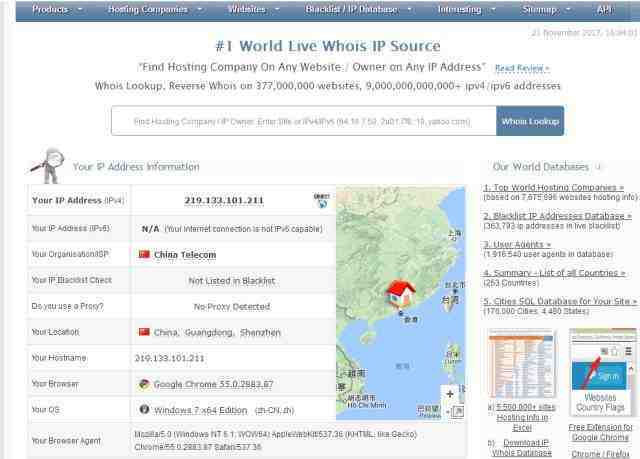Expand the Products dropdown arrow

tap(80, 9)
